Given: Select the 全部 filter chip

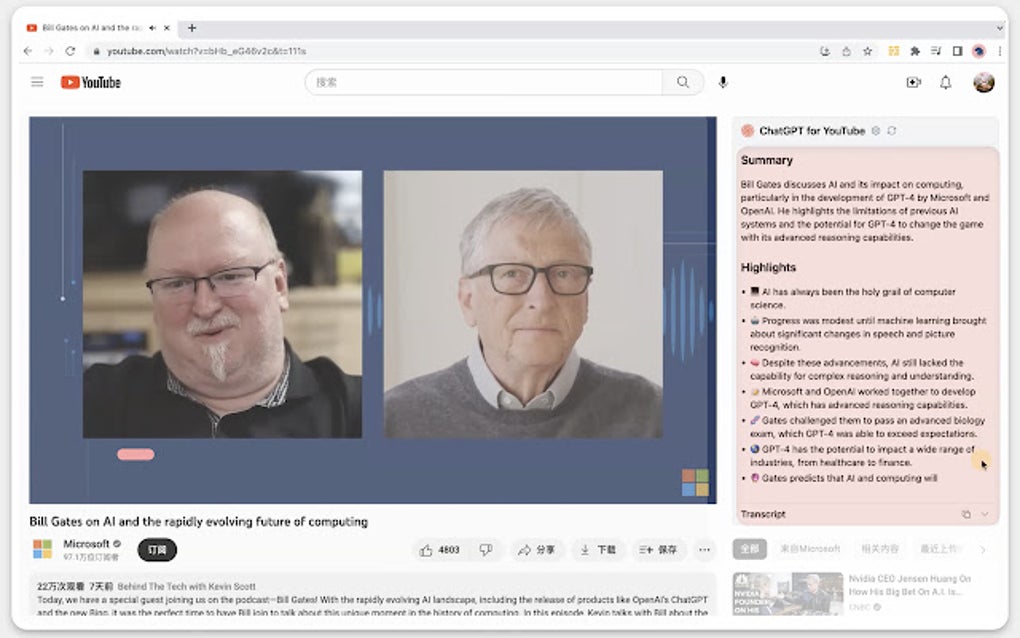Looking at the screenshot, I should (749, 549).
